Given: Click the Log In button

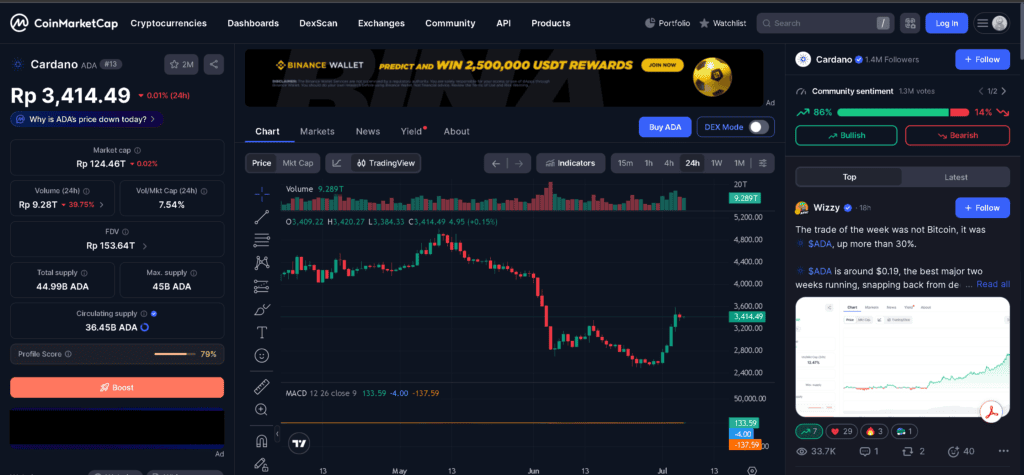Looking at the screenshot, I should tap(946, 24).
